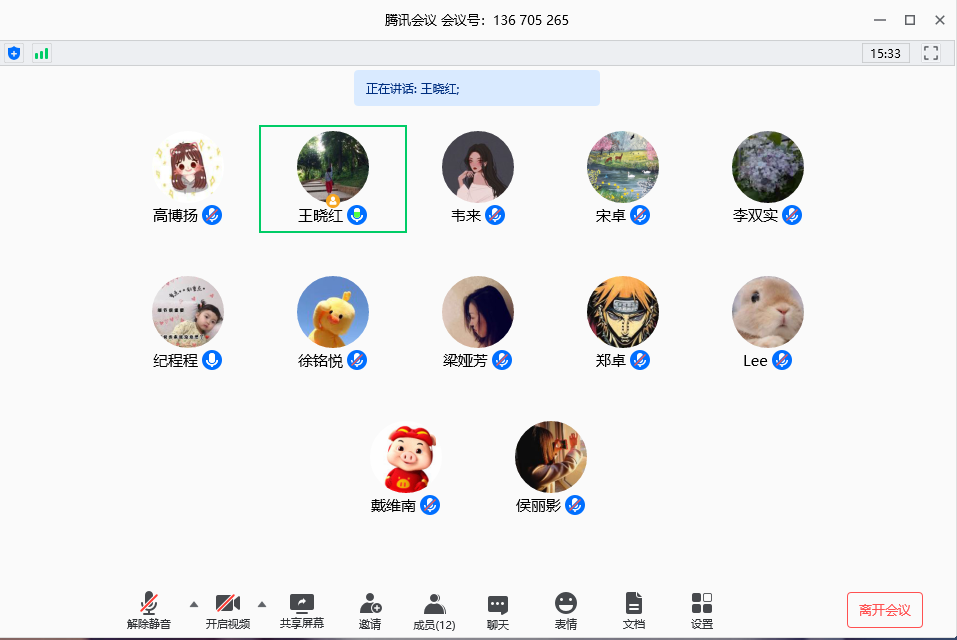957x640 pixels.
Task: Open the Share Screen (共享屏幕) tool
Action: [301, 610]
